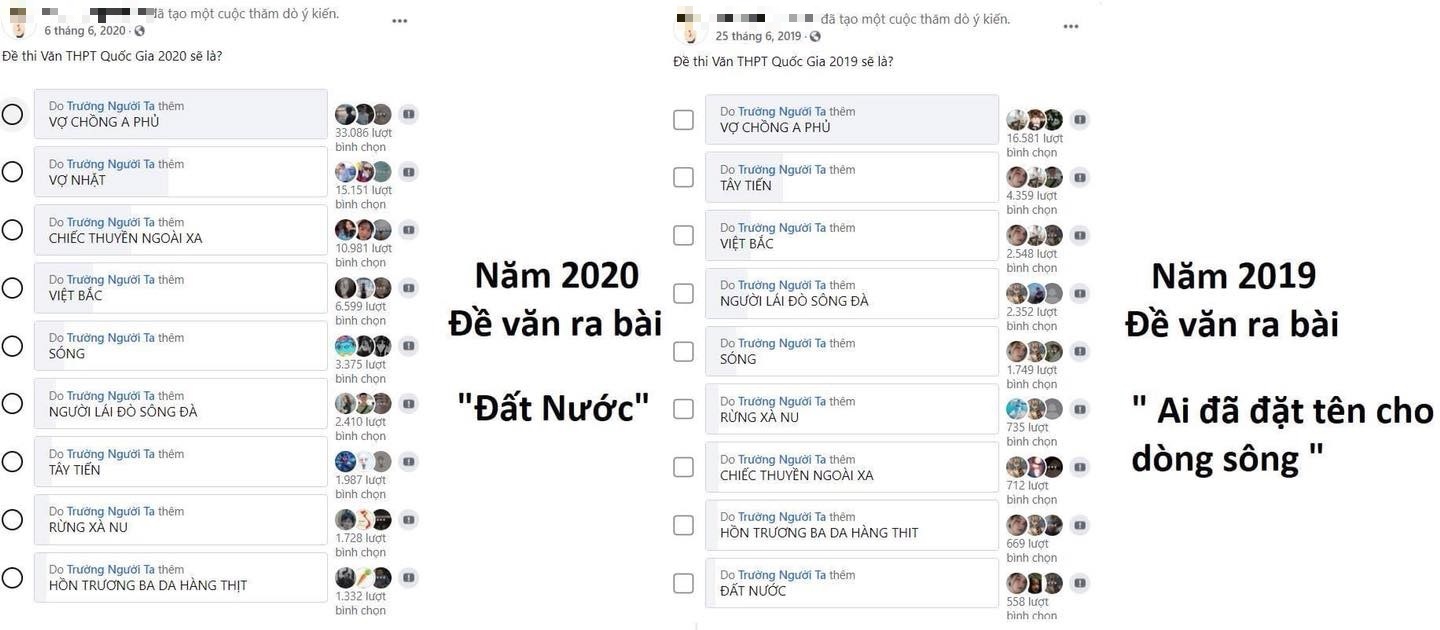Open the voter list icon beside 16.581 lượt bình chọn
The height and width of the screenshot is (630, 1440).
click(x=1079, y=120)
